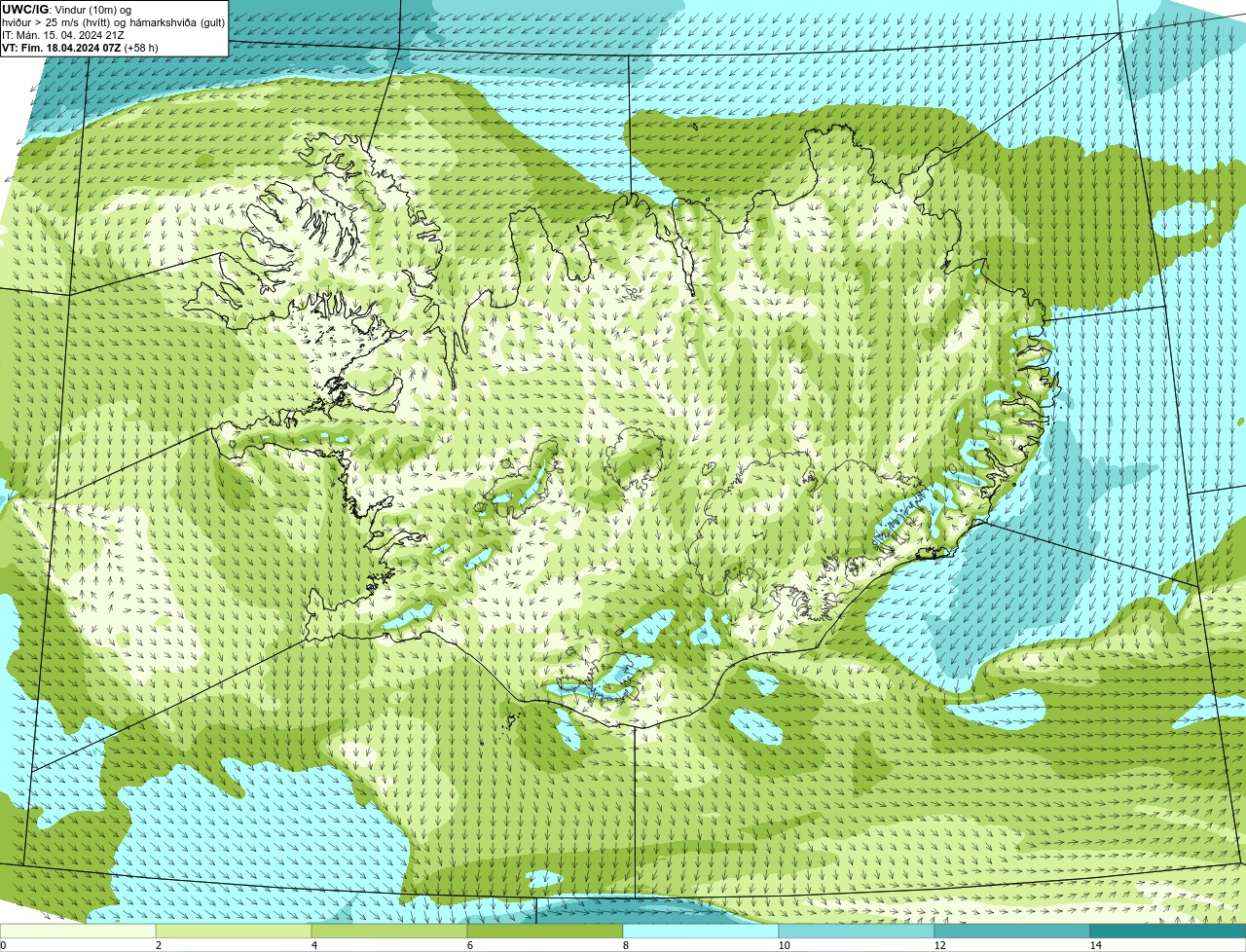
Task: Click the pale yellow 0–2 m/s legend swatch
Action: click(78, 931)
